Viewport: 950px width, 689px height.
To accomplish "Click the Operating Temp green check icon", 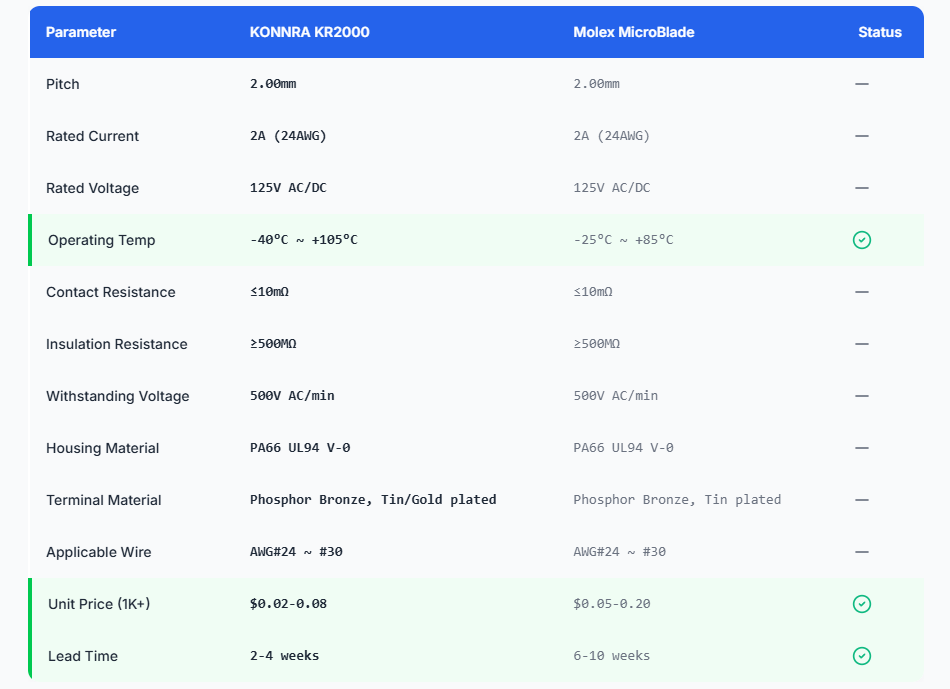I will (861, 240).
